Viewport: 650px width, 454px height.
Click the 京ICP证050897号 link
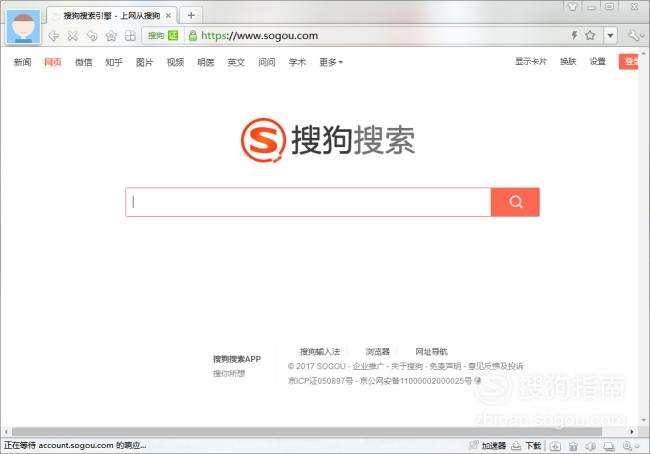tap(320, 381)
